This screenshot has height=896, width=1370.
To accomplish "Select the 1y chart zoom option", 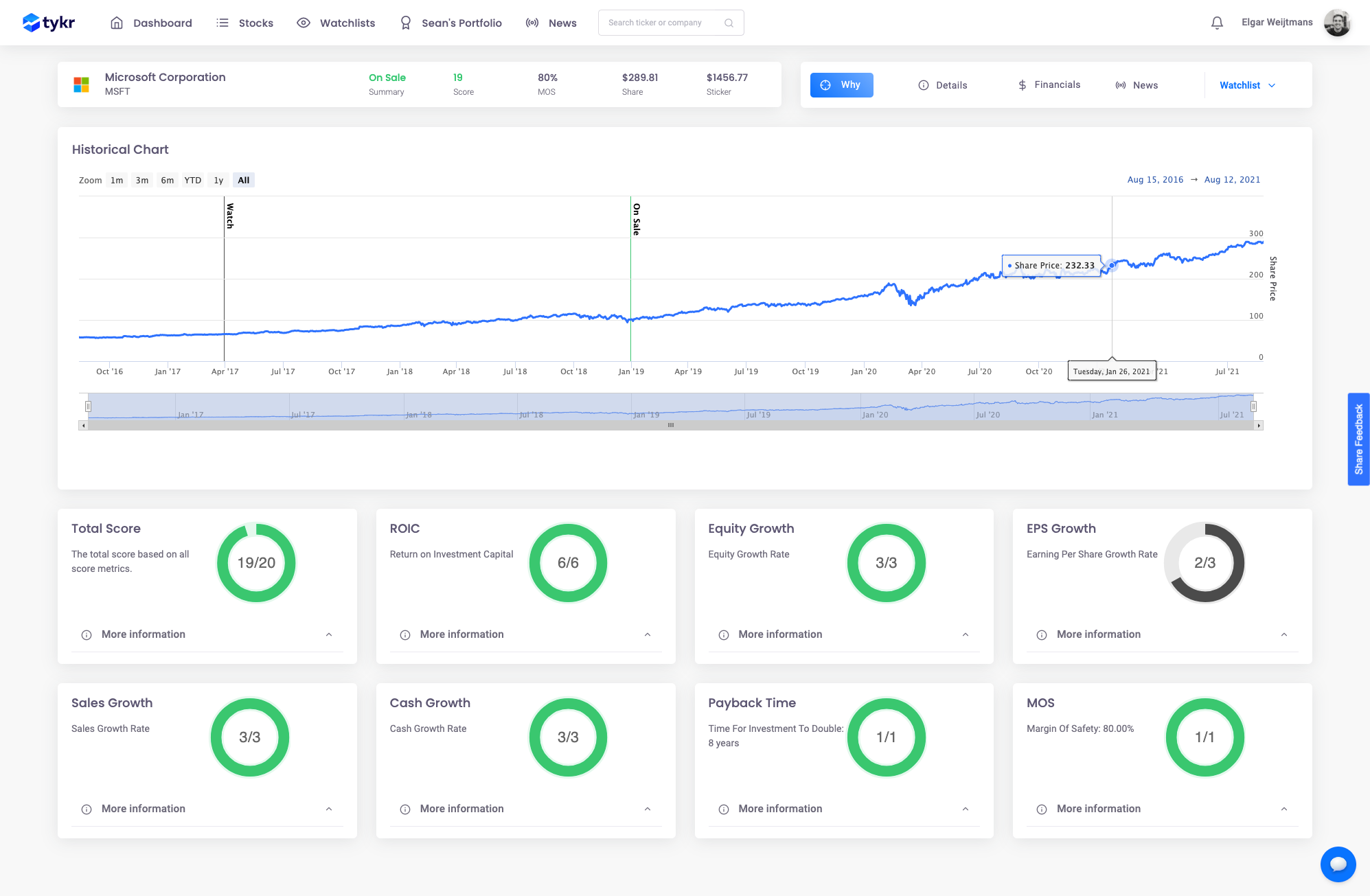I will [218, 180].
